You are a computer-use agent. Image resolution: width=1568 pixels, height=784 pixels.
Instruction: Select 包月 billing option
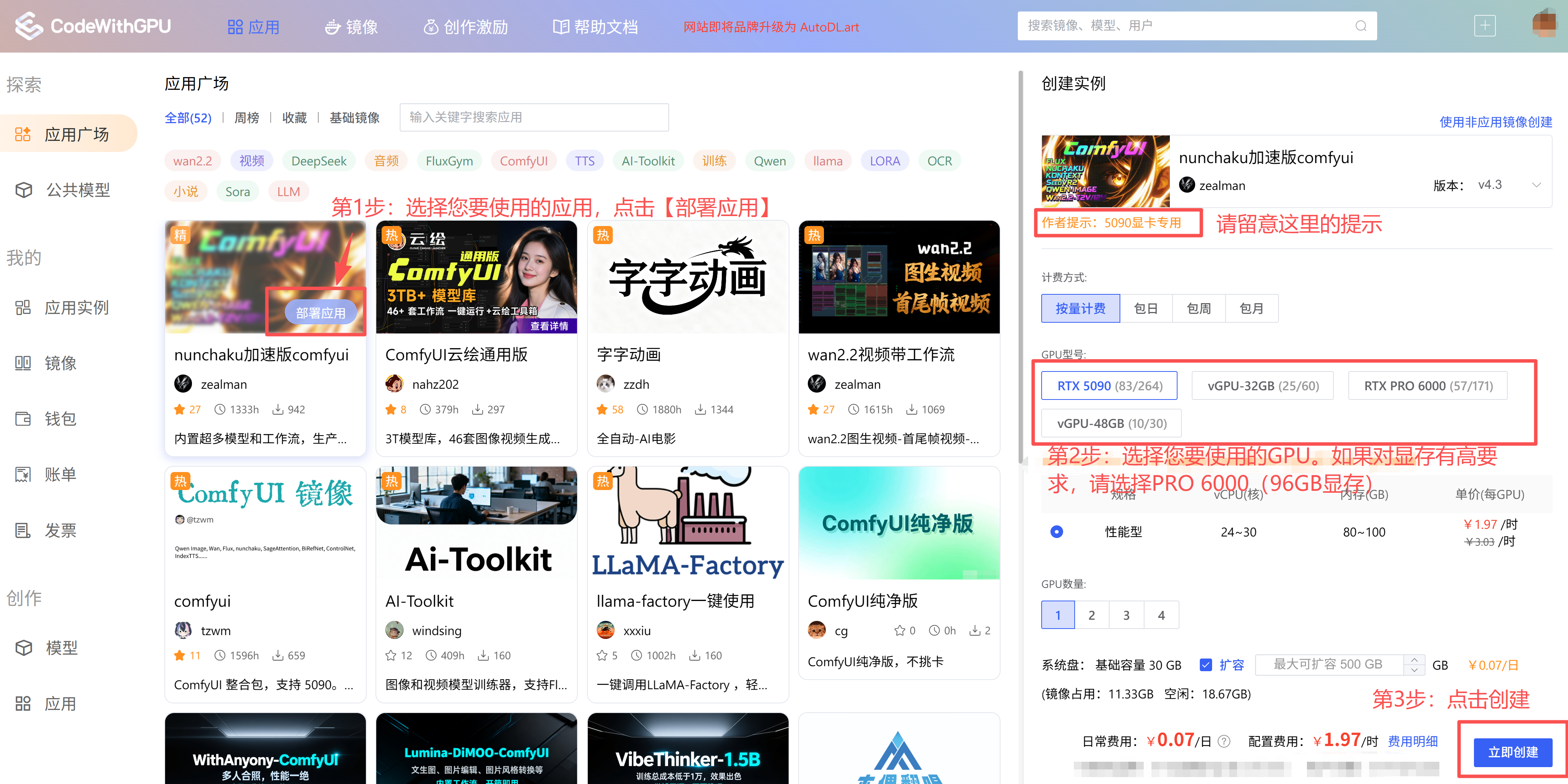point(1251,309)
